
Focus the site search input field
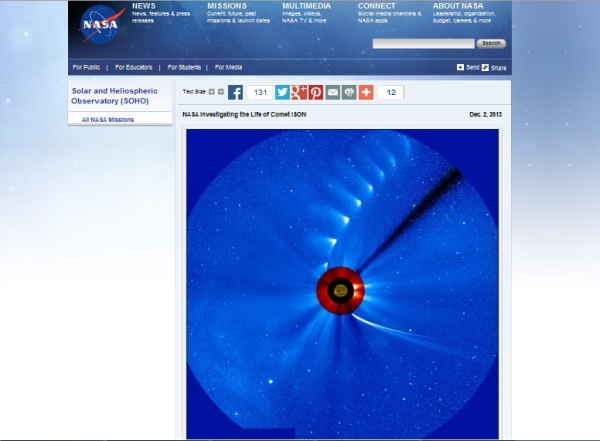pyautogui.click(x=423, y=43)
